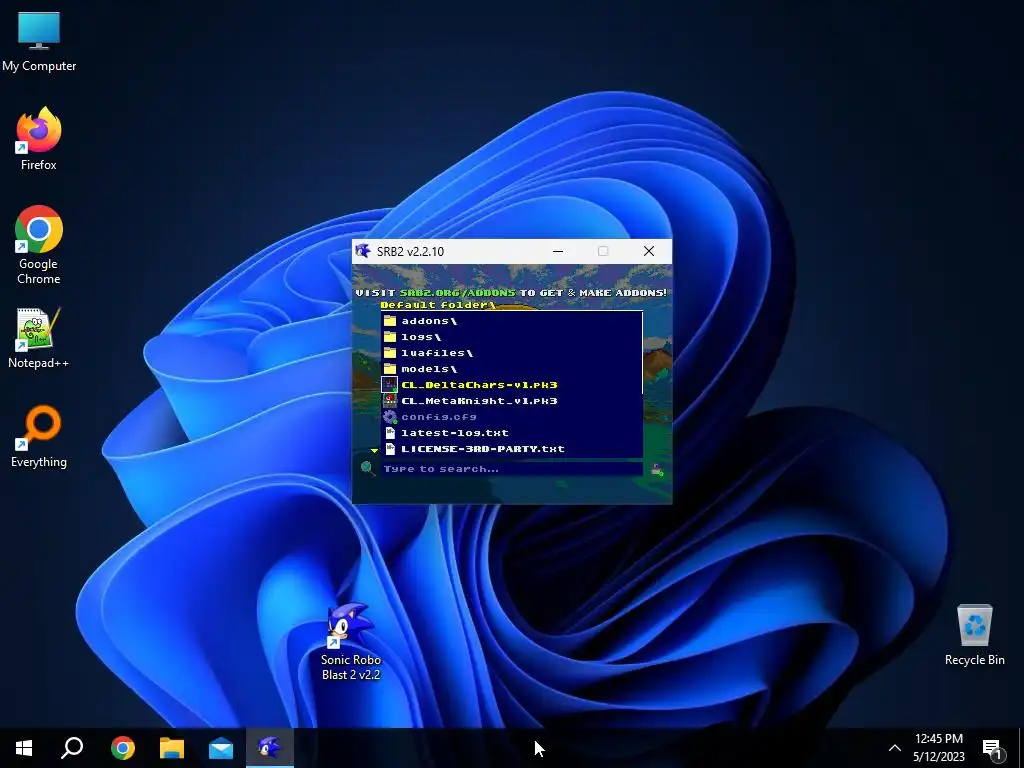Screen dimensions: 1024x768
Task: Select the config.cfg filename
Action: (439, 417)
